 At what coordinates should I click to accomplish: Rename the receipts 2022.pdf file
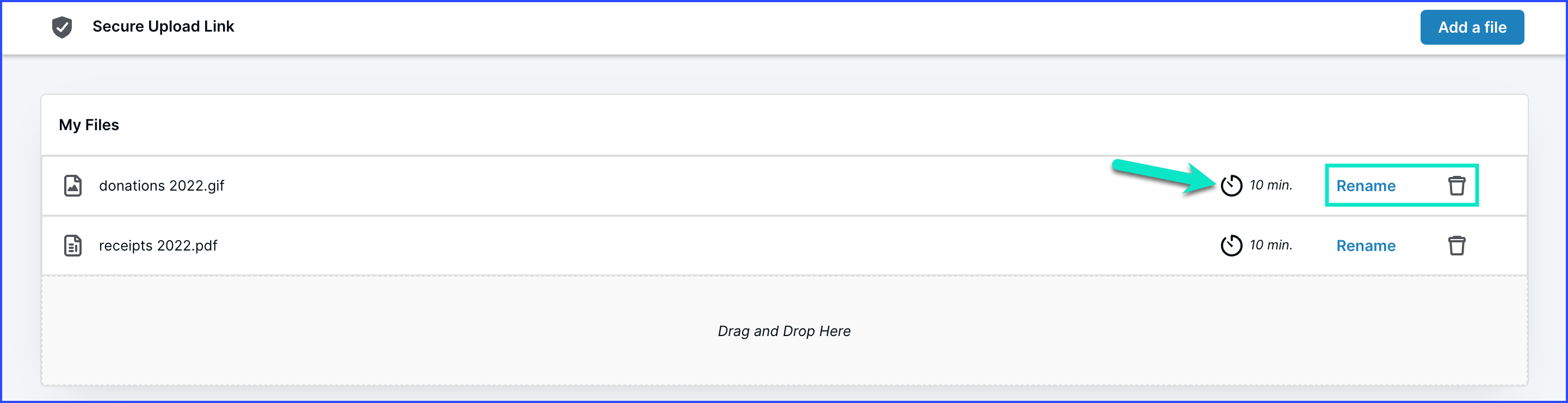pos(1365,245)
